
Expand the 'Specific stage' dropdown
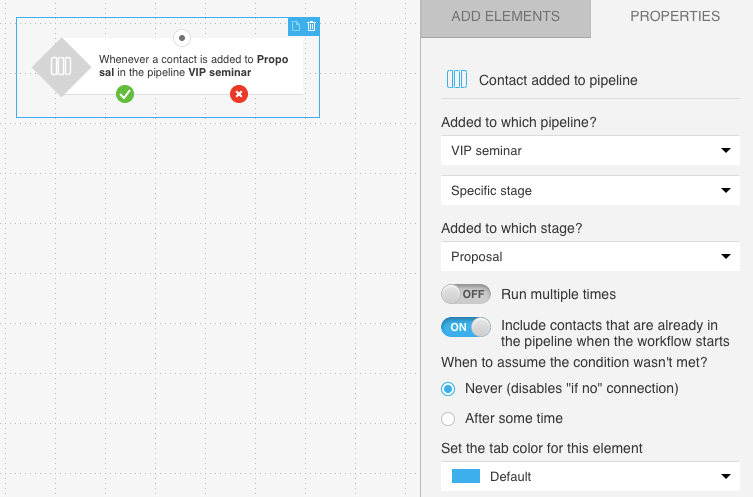click(590, 191)
